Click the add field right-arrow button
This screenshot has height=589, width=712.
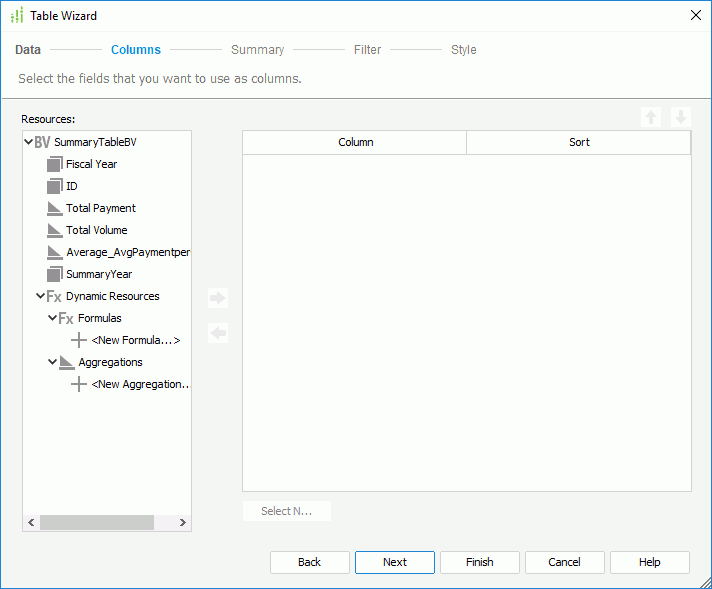pos(218,298)
